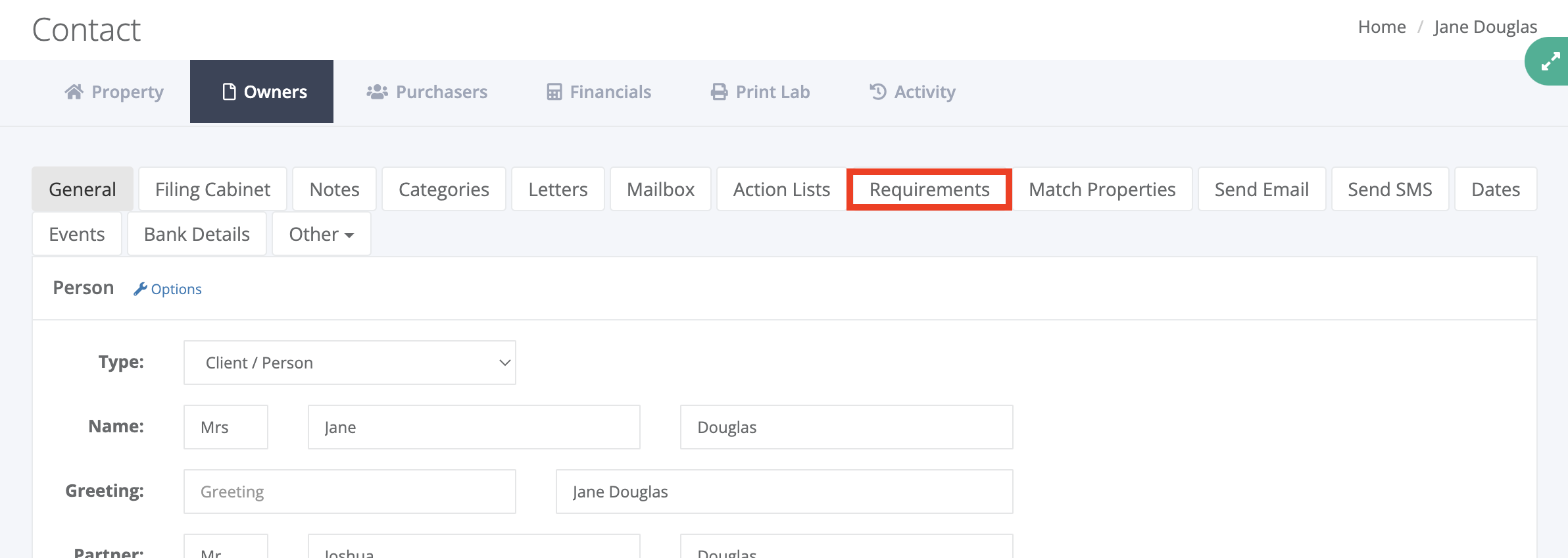This screenshot has width=1568, height=558.
Task: Click the document icon on Owners tab
Action: click(229, 91)
